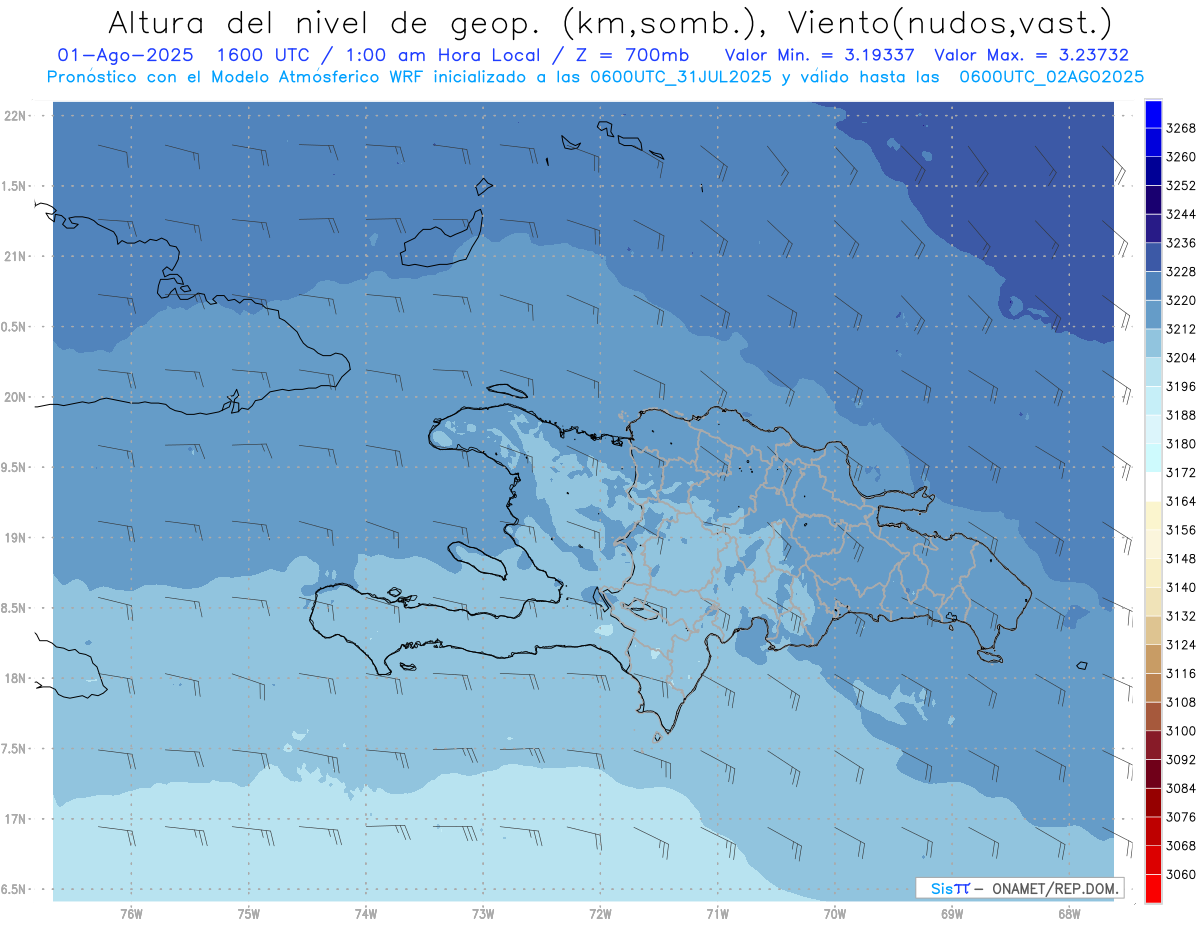Click the bright red swatch below 3060

[x=1153, y=888]
